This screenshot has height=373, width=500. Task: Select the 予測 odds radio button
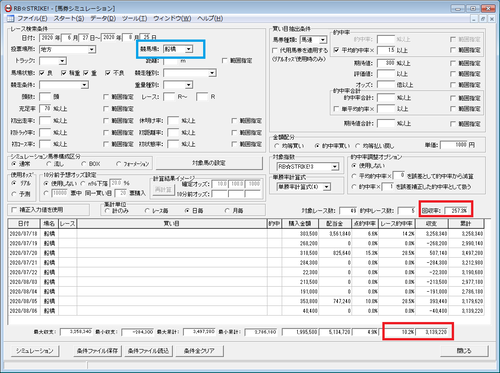coord(14,193)
